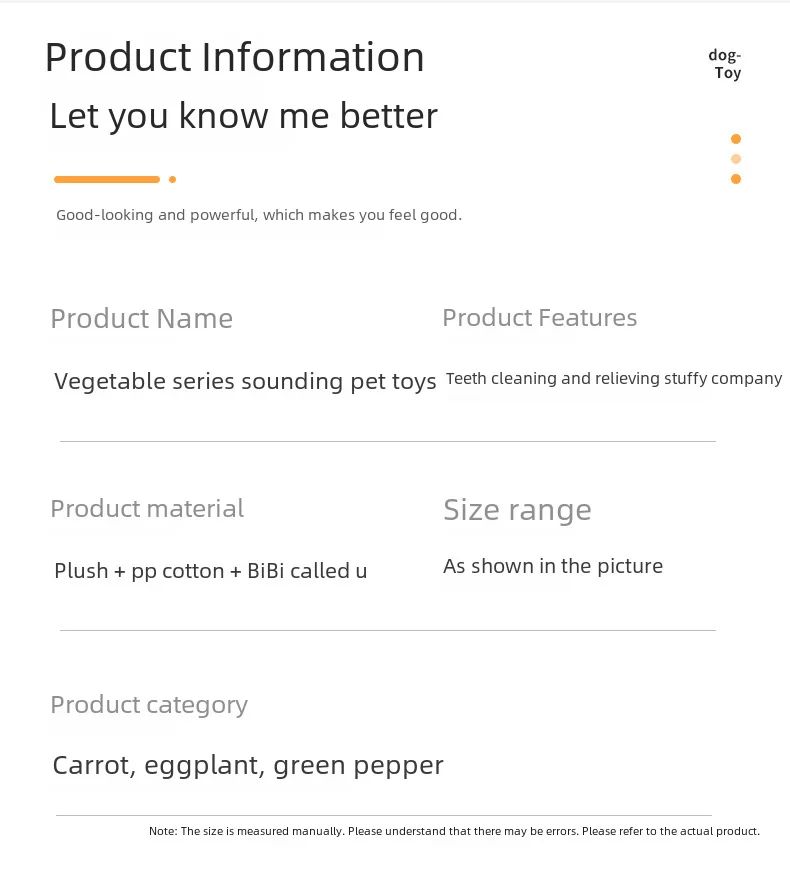This screenshot has height=870, width=790.
Task: Select the "Product Features" section label
Action: (539, 318)
